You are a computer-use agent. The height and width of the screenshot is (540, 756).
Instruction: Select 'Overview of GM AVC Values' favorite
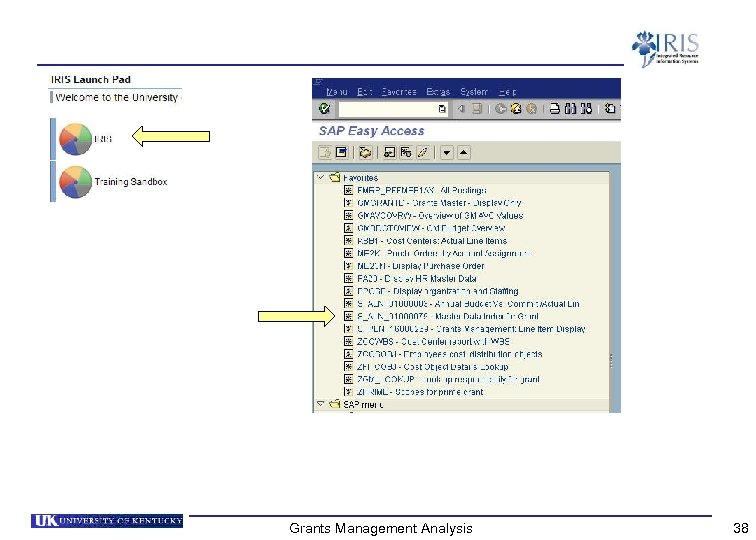440,216
